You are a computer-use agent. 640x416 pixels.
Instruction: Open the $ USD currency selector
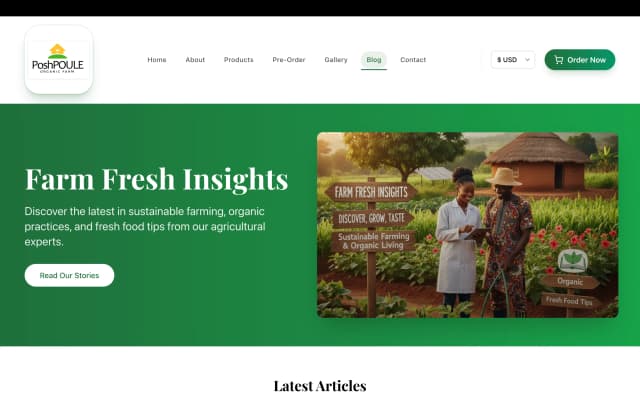point(513,60)
